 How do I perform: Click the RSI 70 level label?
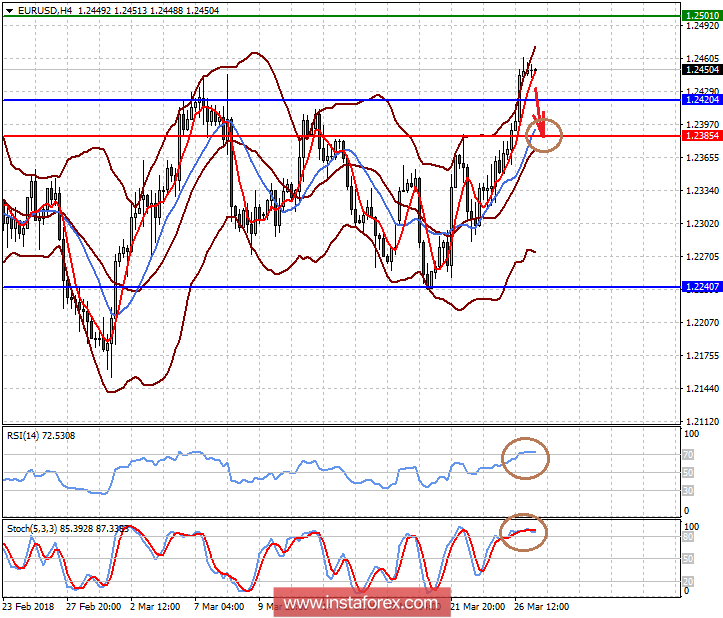click(688, 455)
